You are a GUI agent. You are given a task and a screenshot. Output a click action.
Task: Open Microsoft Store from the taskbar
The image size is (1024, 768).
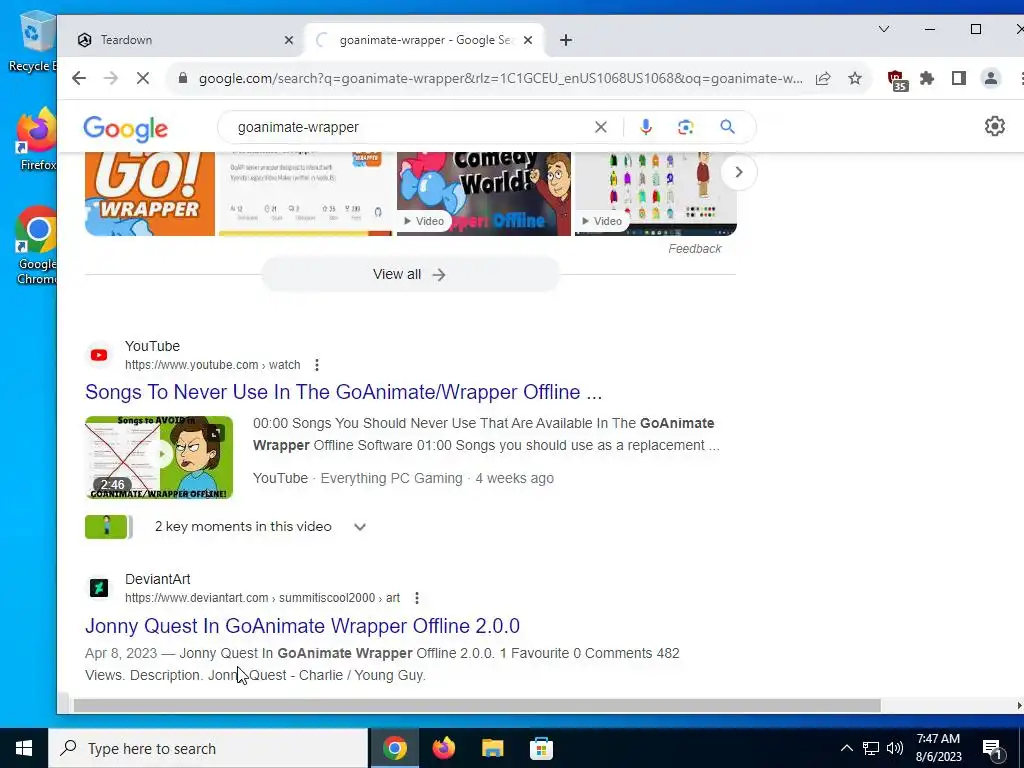541,748
